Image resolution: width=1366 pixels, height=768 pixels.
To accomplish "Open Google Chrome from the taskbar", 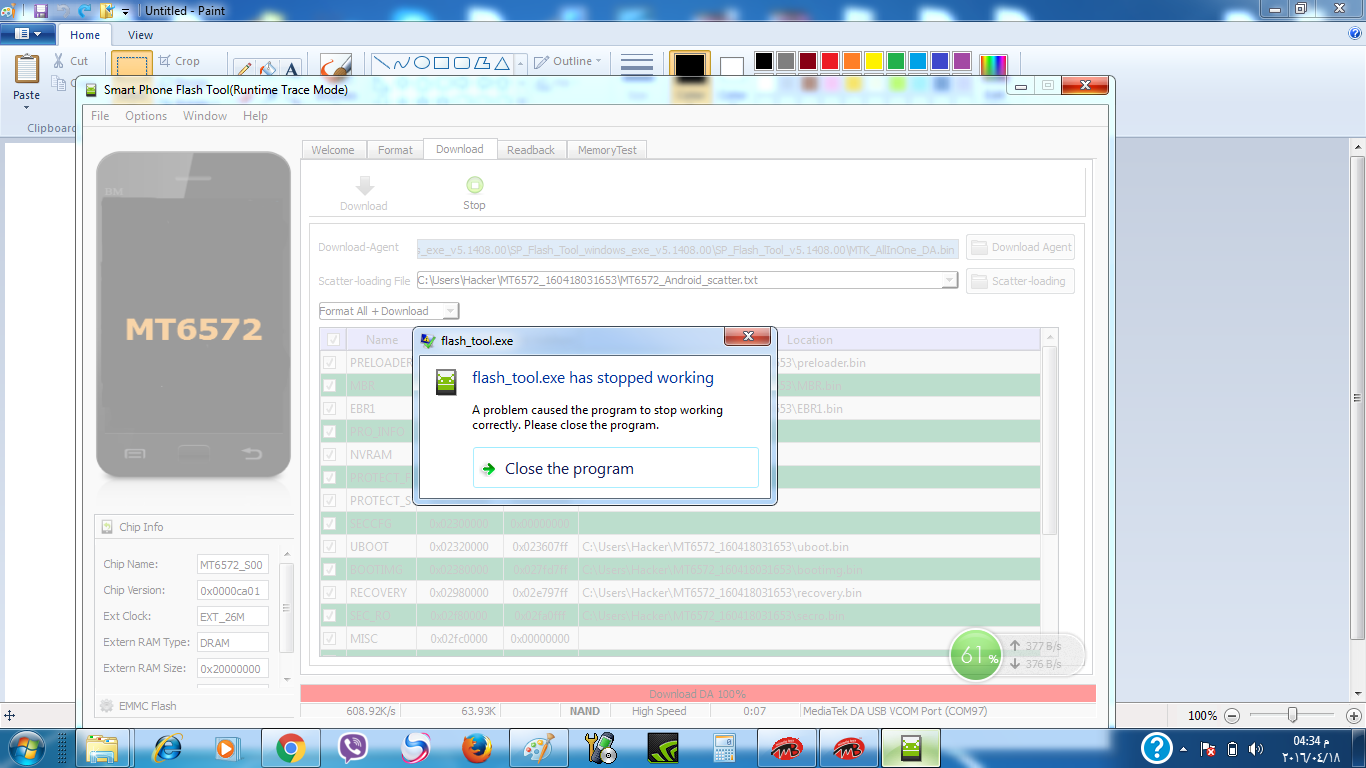I will point(291,748).
